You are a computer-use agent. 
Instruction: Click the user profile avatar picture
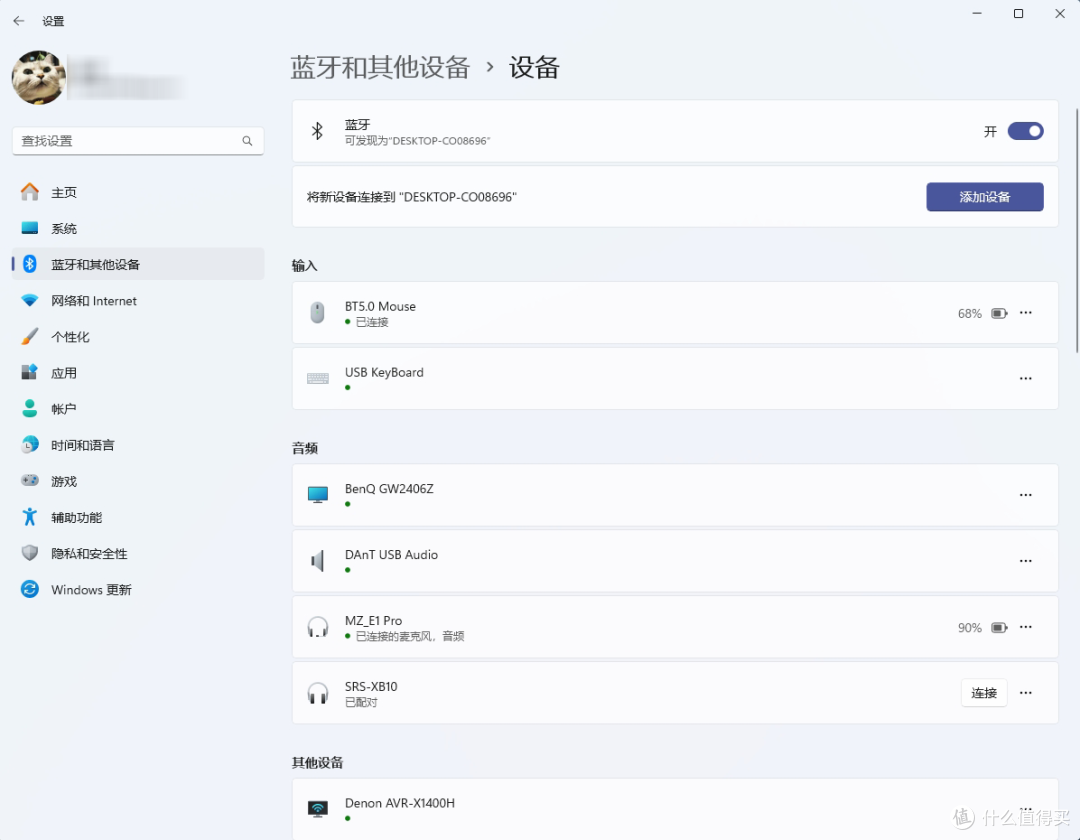[x=39, y=78]
